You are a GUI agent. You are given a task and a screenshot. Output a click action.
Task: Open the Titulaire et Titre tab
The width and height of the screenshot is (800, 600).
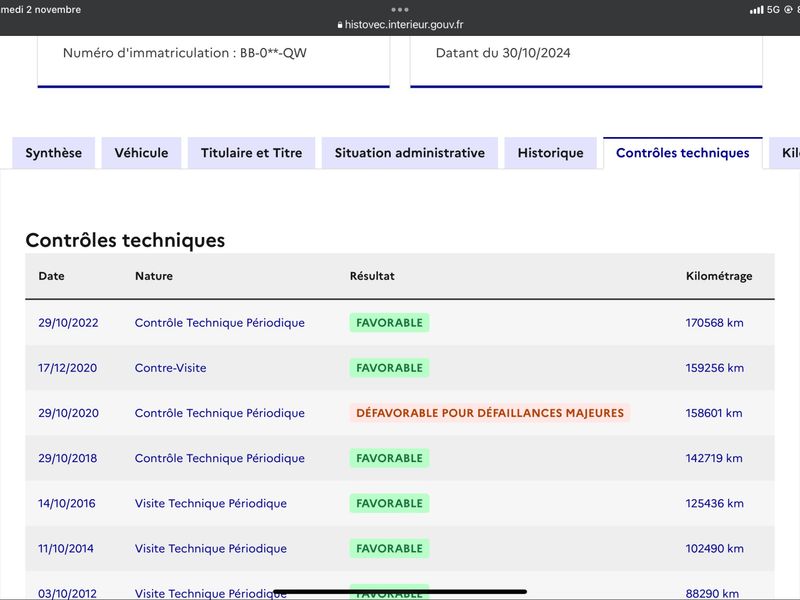pos(252,153)
